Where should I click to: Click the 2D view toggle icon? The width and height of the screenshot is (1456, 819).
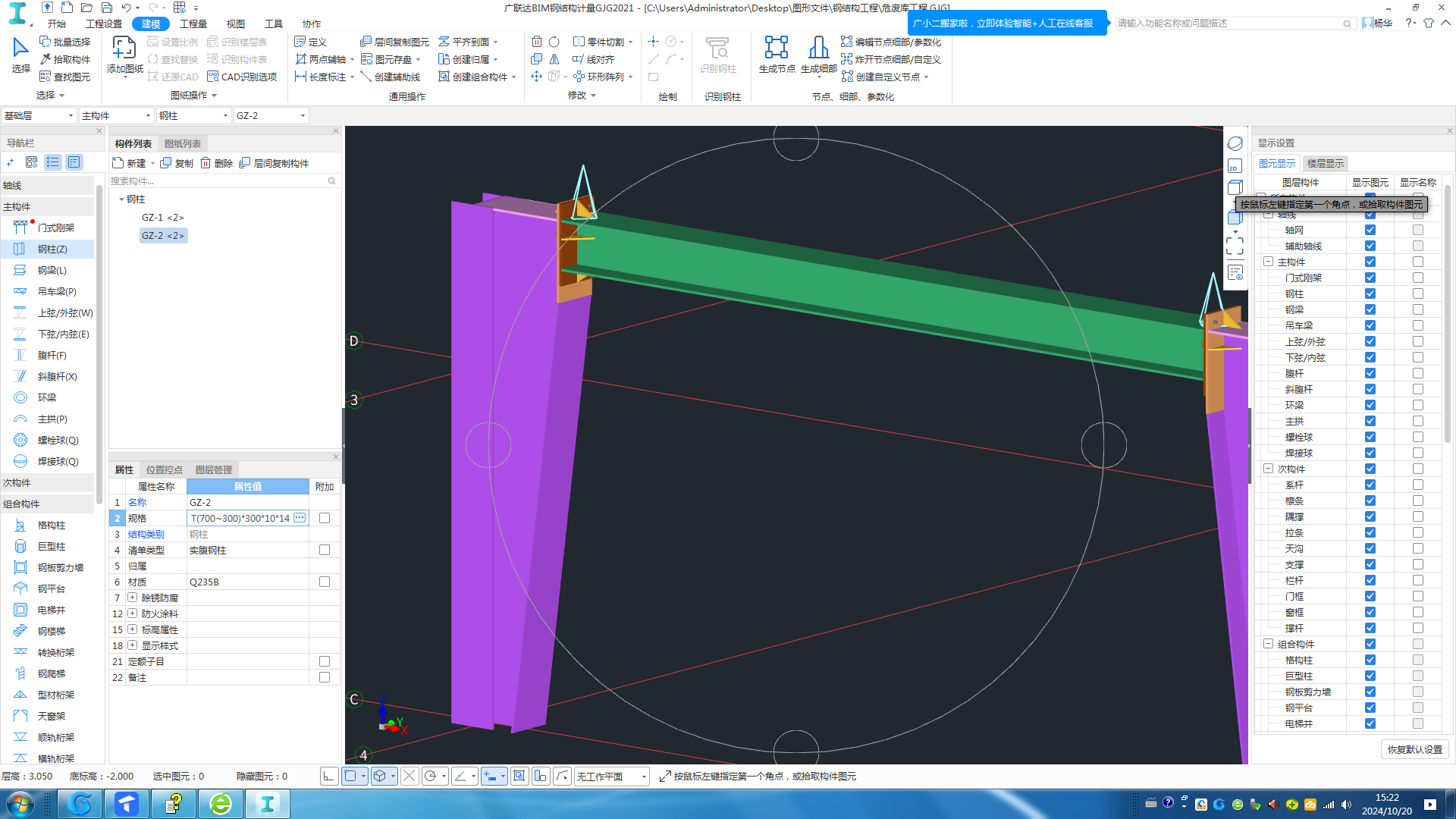pos(1234,166)
